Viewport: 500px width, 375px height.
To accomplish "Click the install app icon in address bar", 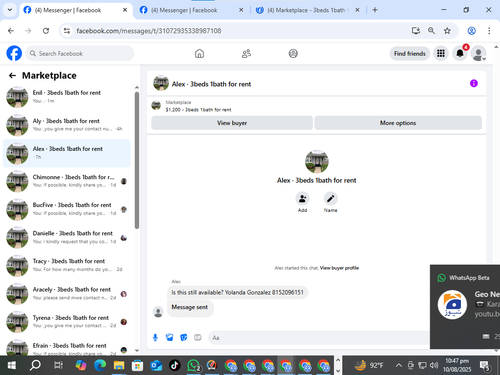I will pyautogui.click(x=416, y=31).
